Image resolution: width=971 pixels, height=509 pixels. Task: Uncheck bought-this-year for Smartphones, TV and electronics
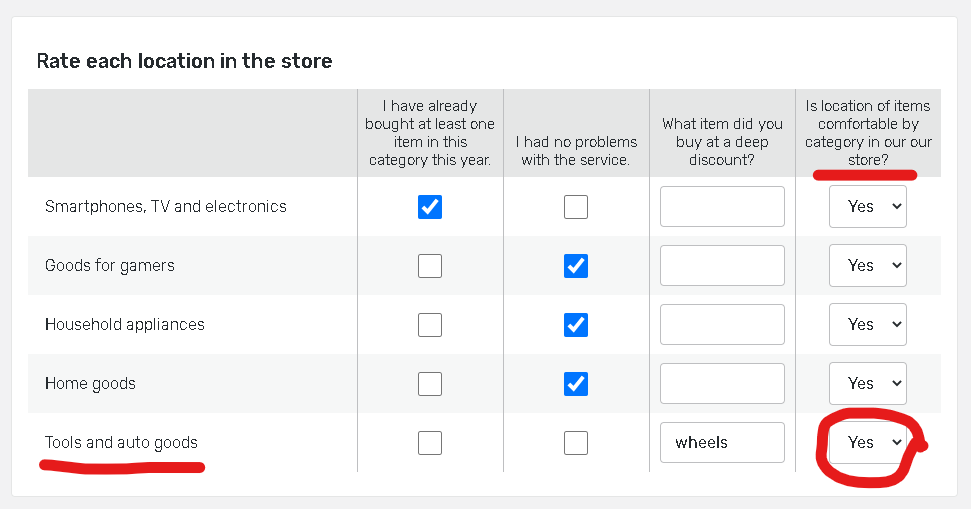click(430, 207)
